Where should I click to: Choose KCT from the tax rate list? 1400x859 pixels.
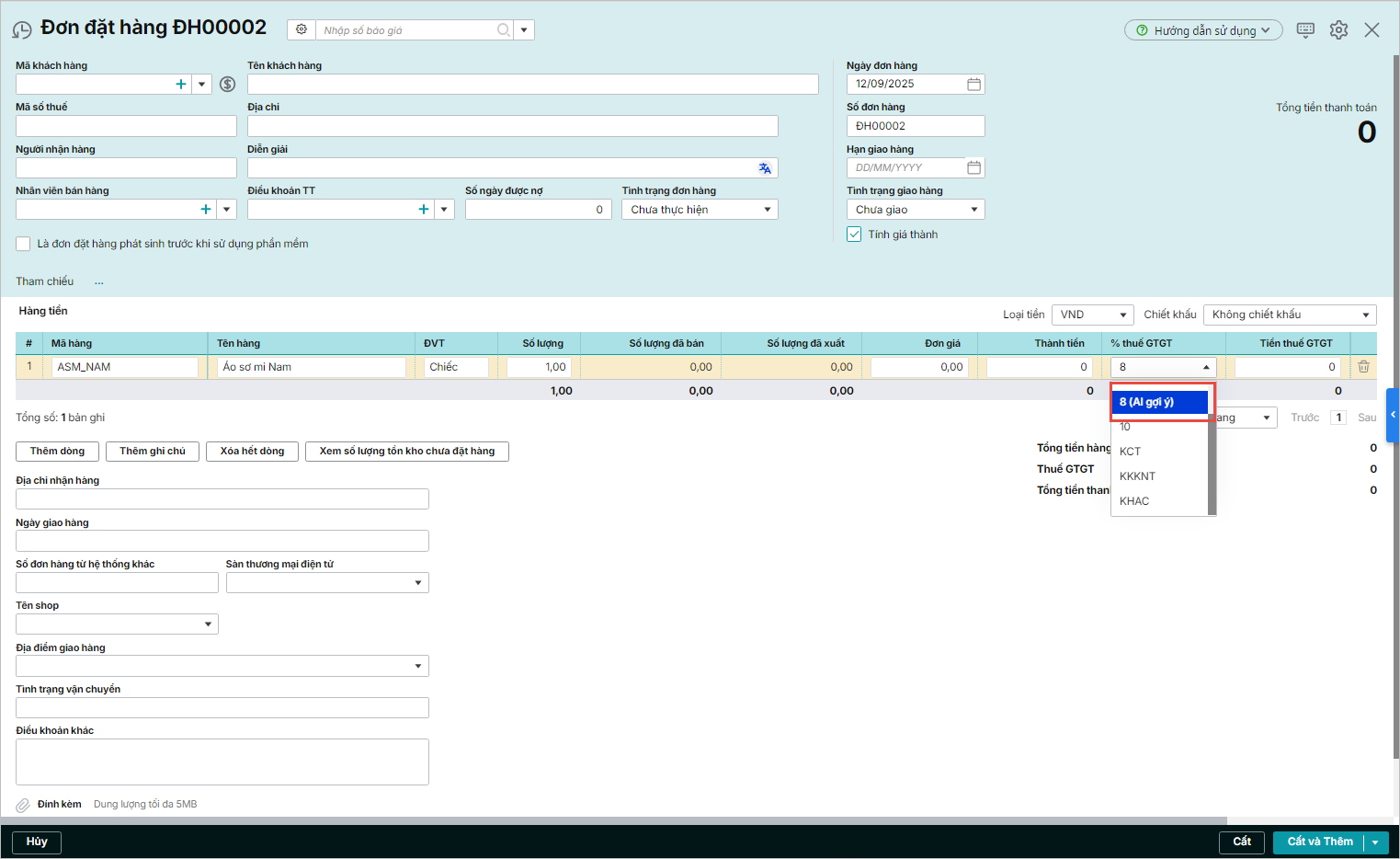1131,452
